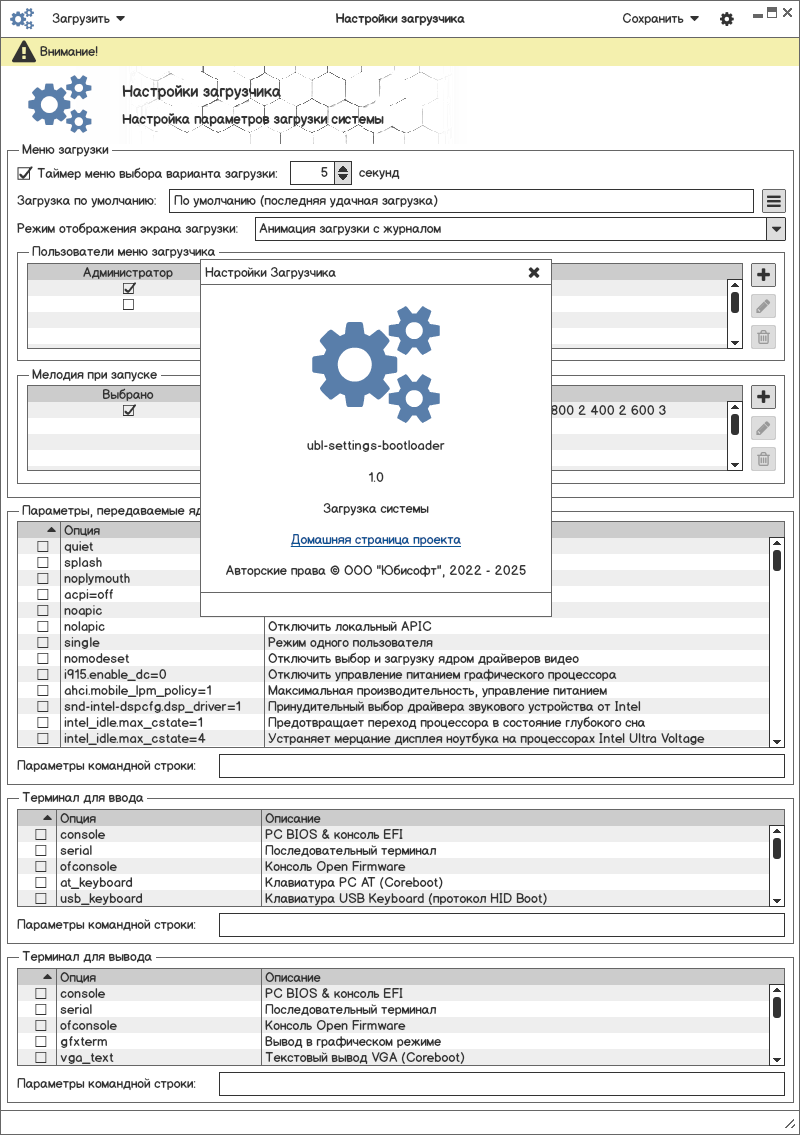Image resolution: width=800 pixels, height=1135 pixels.
Task: Check intel_idle.max_cstate=4 option
Action: [x=43, y=738]
